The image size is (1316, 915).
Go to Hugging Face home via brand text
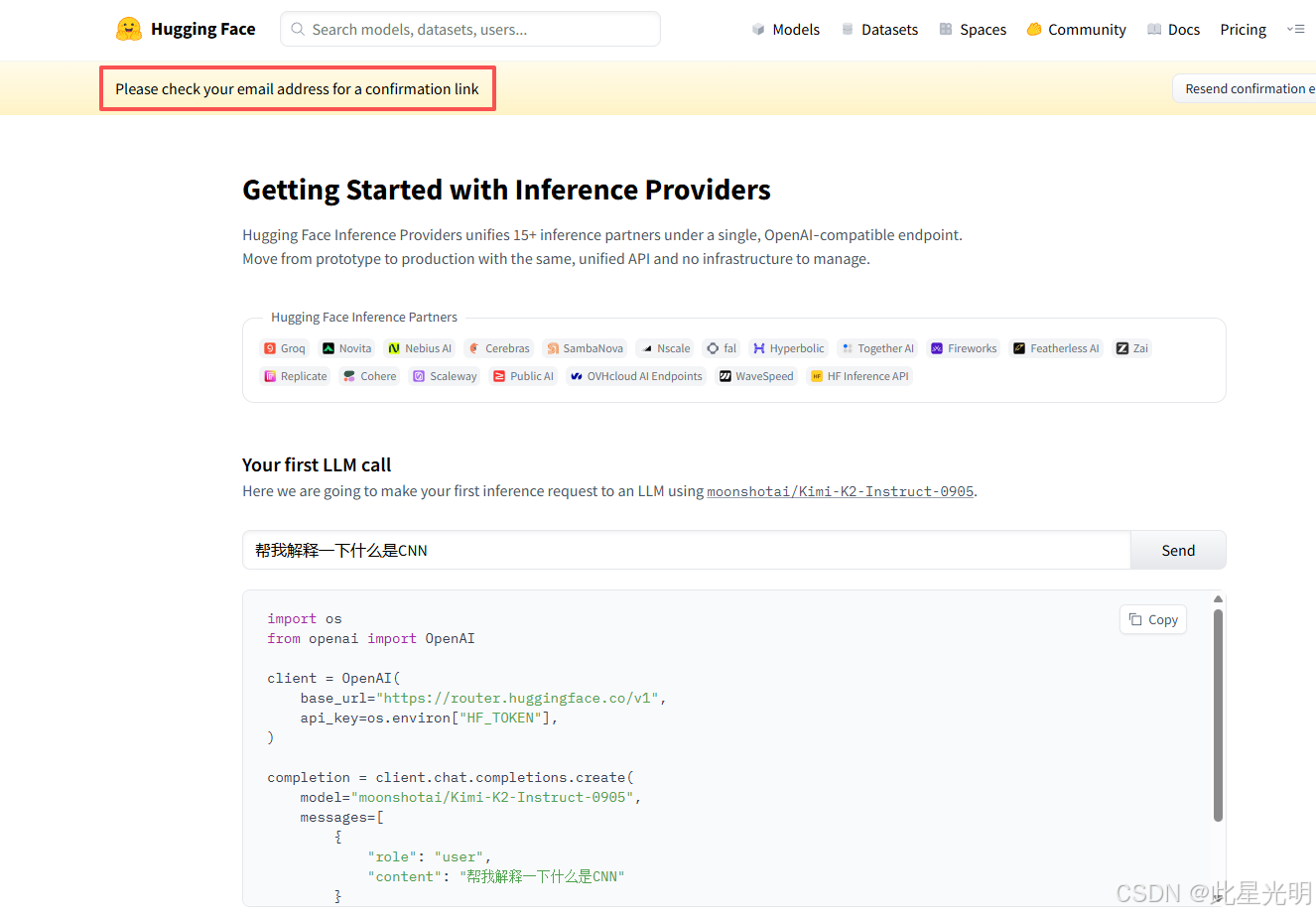point(203,29)
